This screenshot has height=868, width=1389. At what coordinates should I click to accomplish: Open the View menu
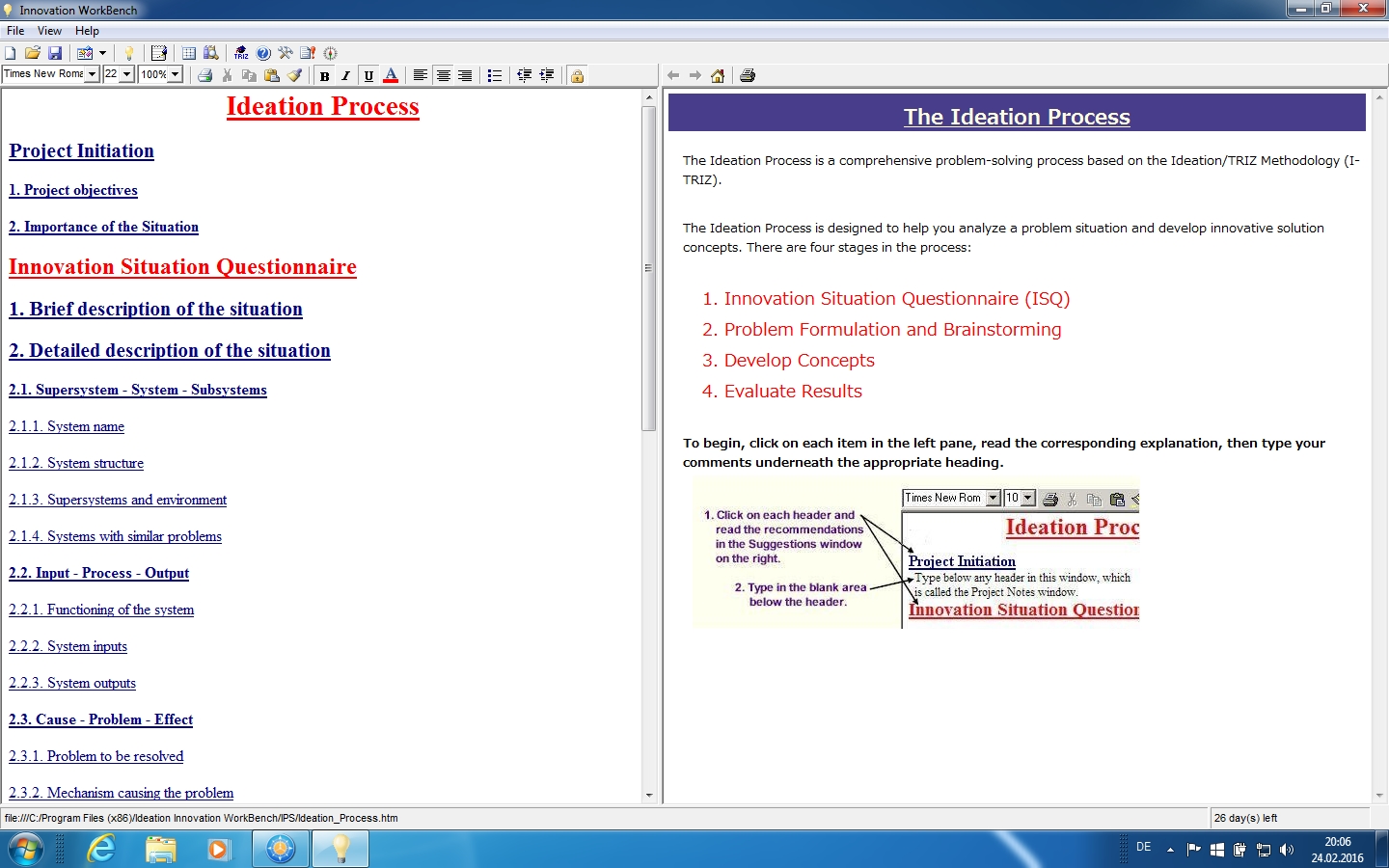(x=49, y=31)
